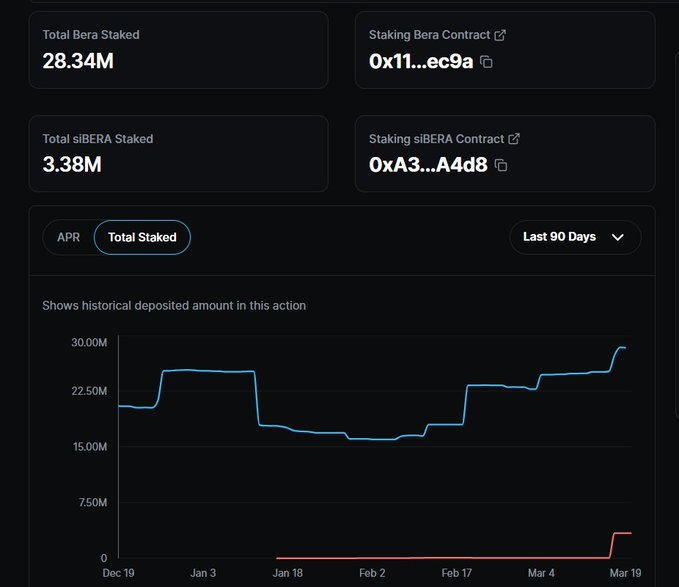Click the 28.34M Total Bera Staked value
Viewport: 679px width, 587px height.
(x=78, y=61)
